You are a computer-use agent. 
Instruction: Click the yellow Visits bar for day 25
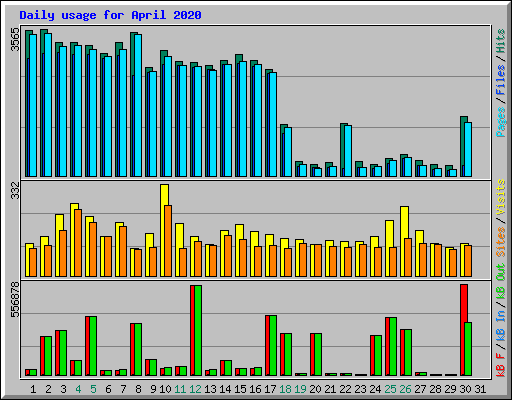click(388, 248)
